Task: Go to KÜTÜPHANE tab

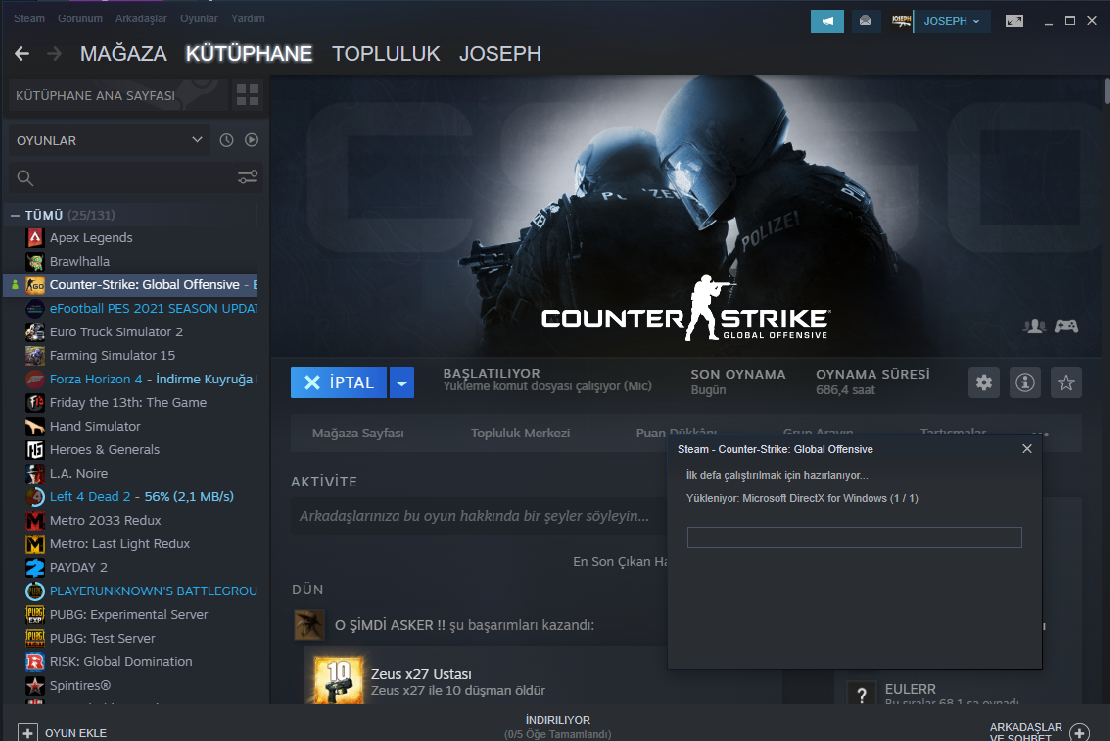Action: (x=248, y=54)
